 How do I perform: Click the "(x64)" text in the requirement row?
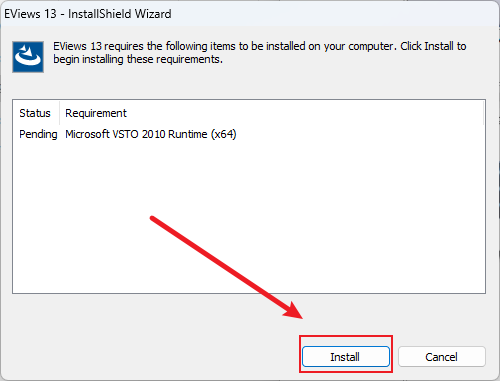pyautogui.click(x=223, y=134)
